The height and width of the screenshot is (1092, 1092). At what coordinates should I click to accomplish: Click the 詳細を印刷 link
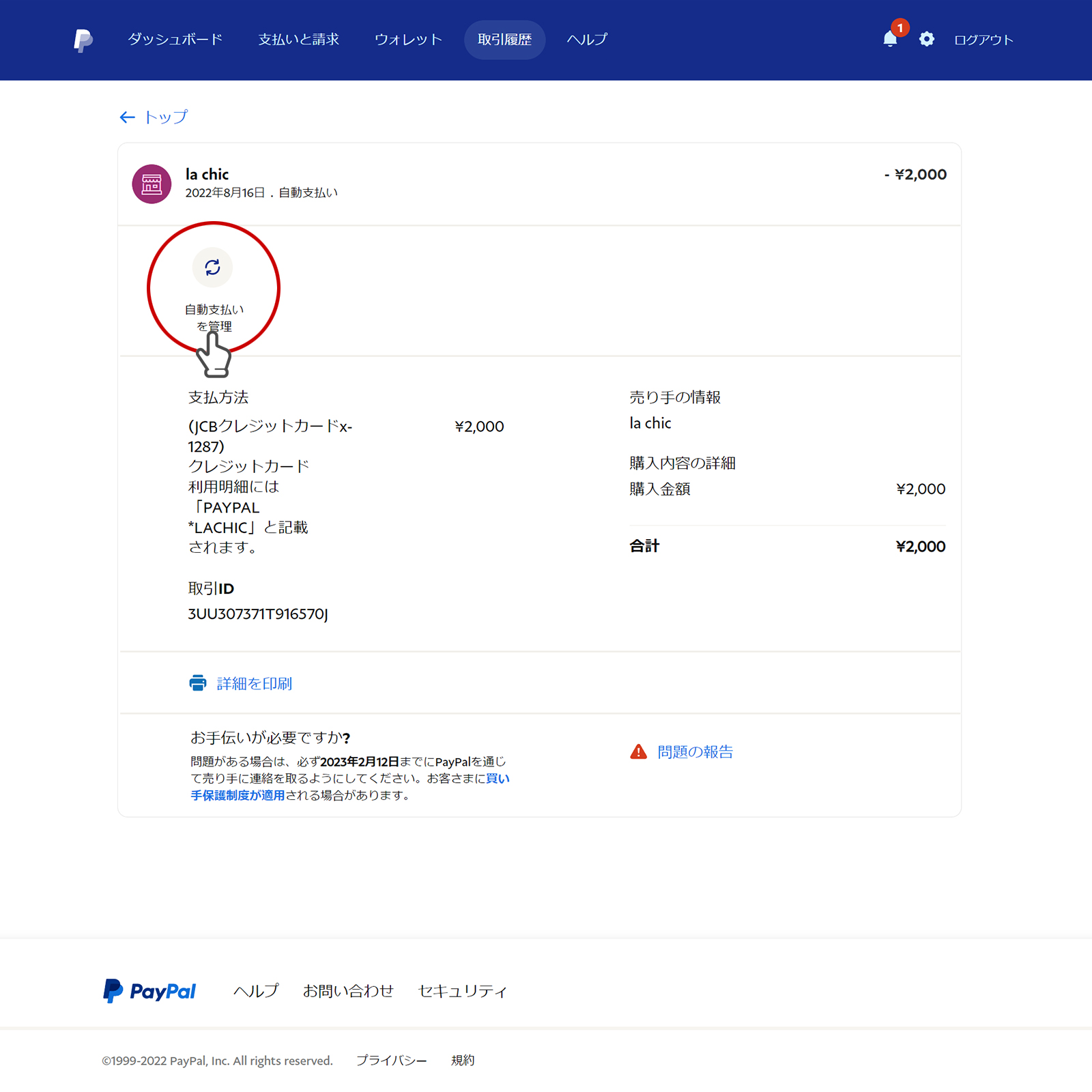tap(255, 683)
